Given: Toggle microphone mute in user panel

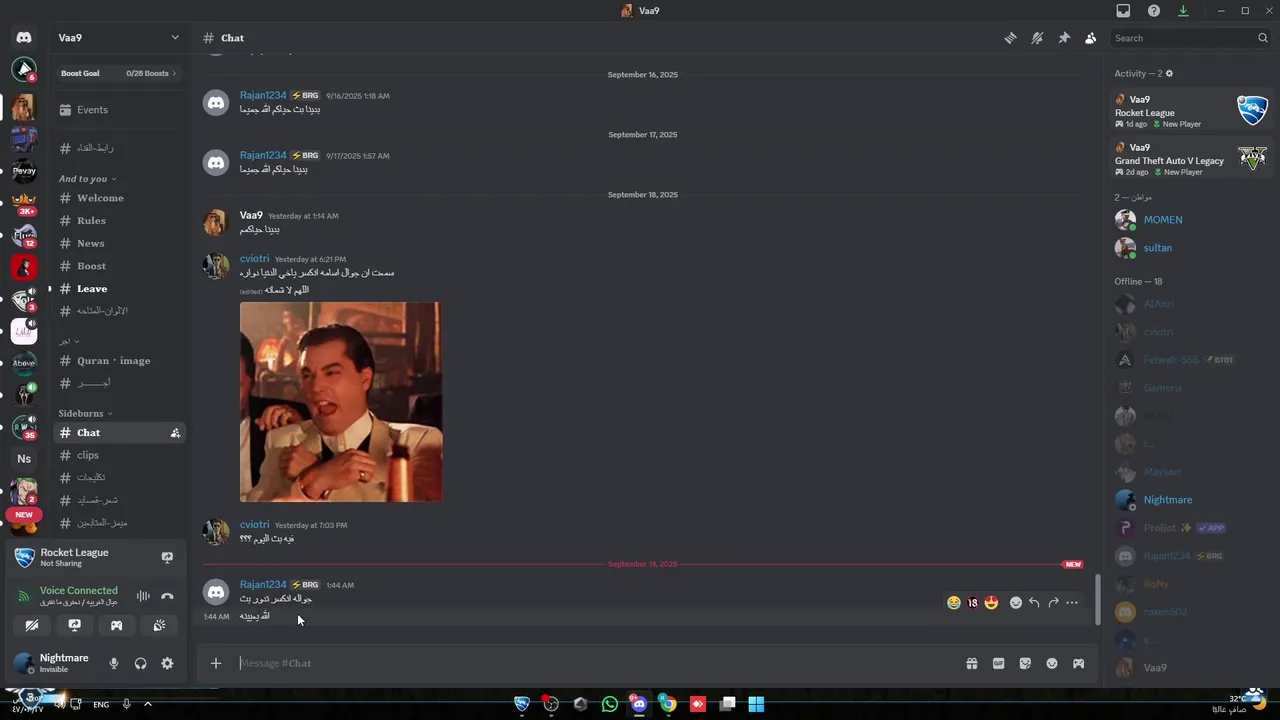Looking at the screenshot, I should tap(114, 663).
